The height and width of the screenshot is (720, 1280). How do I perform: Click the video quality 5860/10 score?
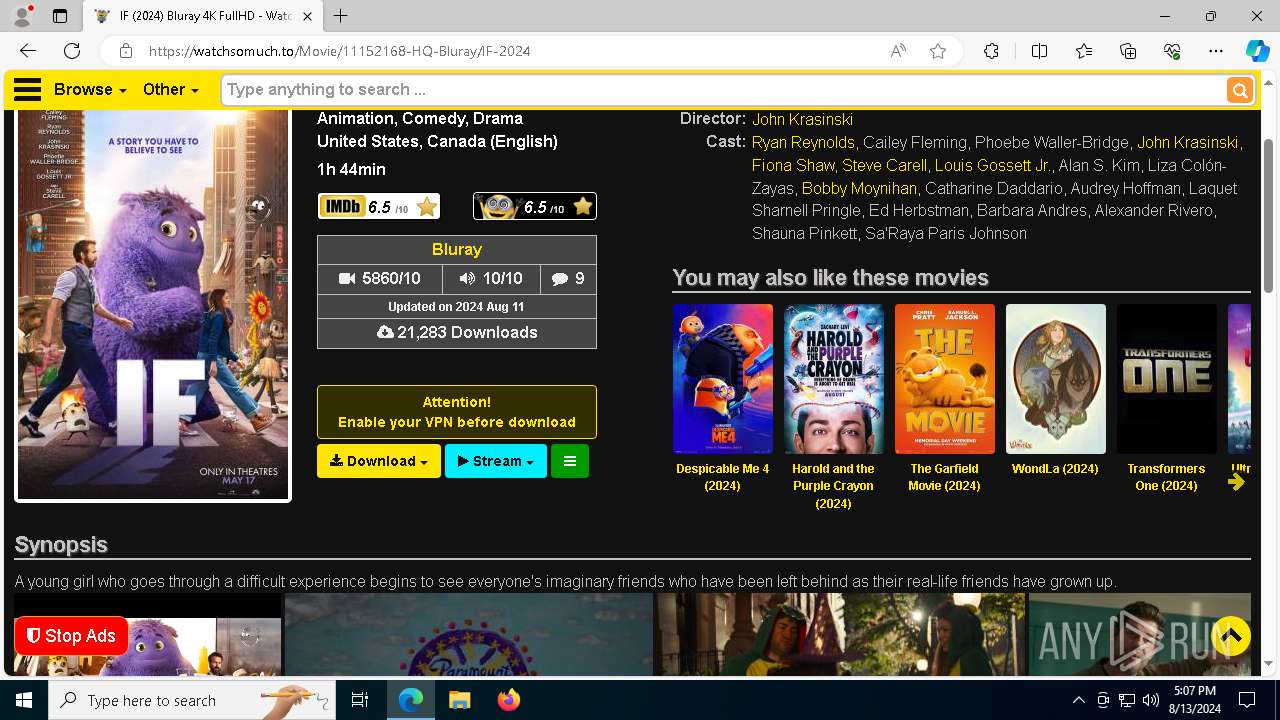(x=379, y=279)
